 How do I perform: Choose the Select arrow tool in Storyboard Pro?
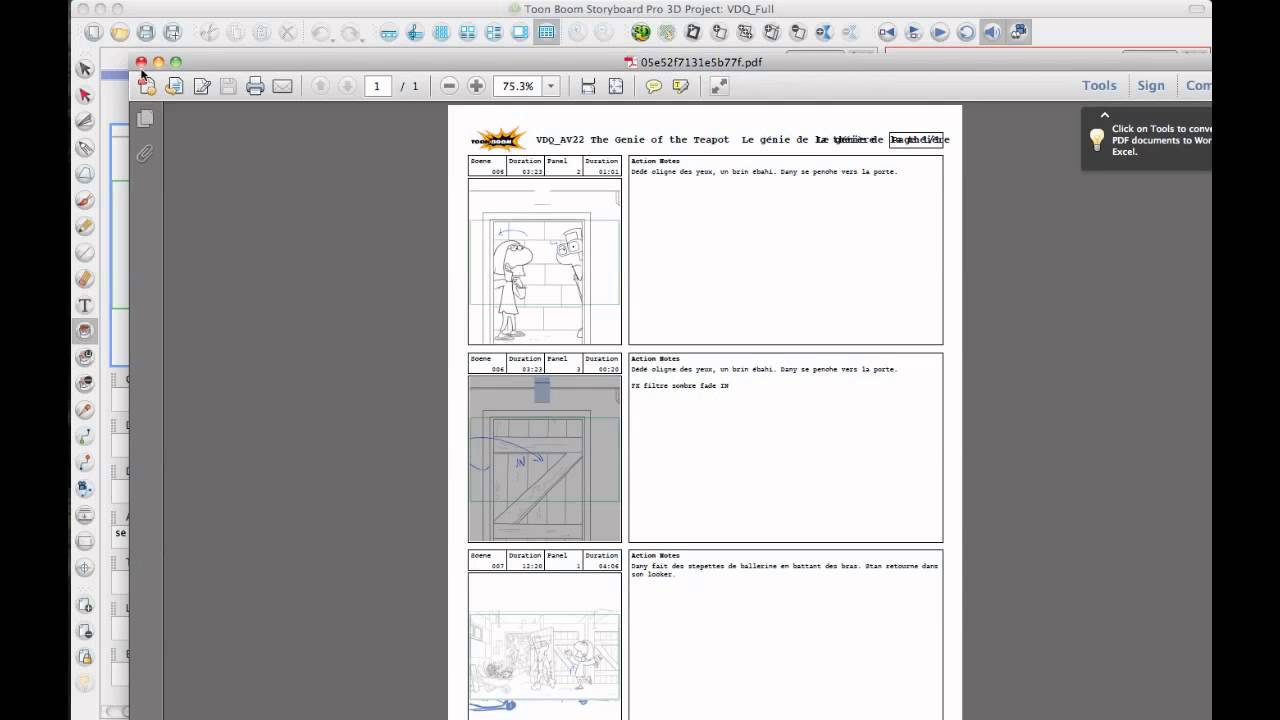click(x=85, y=69)
